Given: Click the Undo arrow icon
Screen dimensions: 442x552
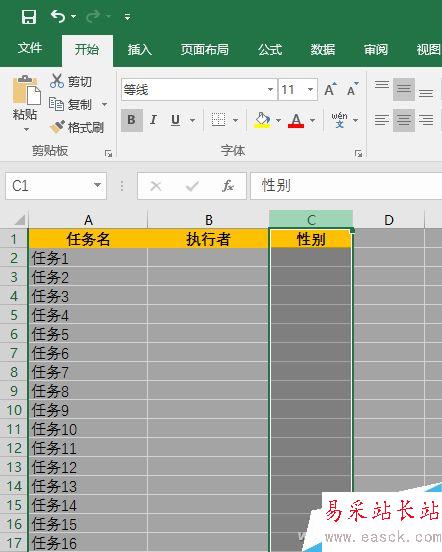Looking at the screenshot, I should (58, 16).
